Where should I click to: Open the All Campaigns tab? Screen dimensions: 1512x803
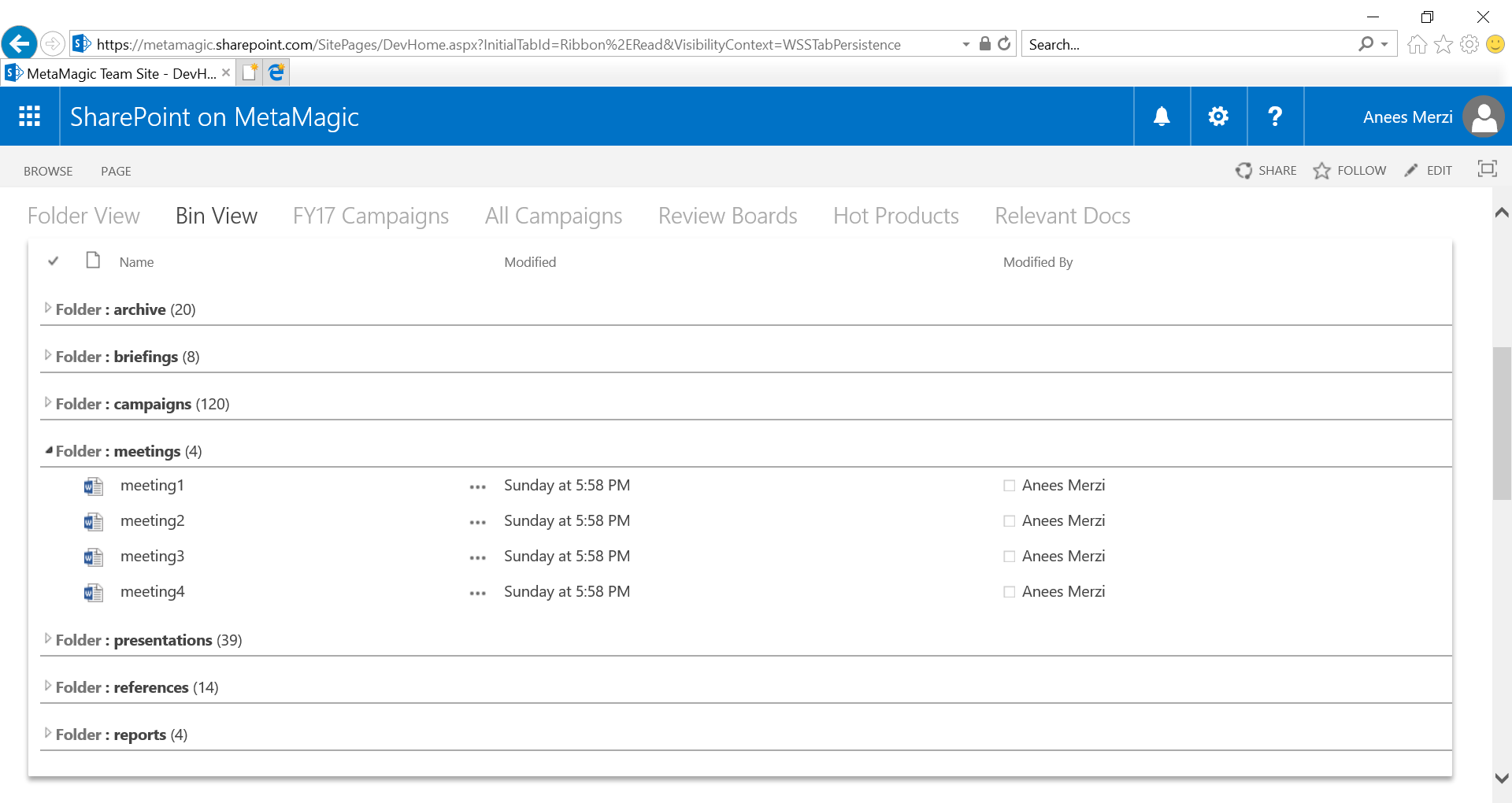(554, 216)
